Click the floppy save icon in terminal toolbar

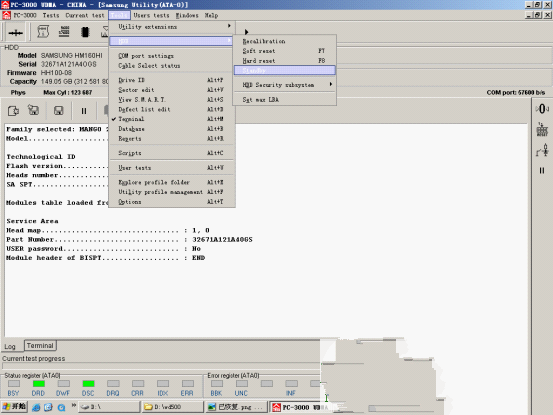pyautogui.click(x=59, y=111)
